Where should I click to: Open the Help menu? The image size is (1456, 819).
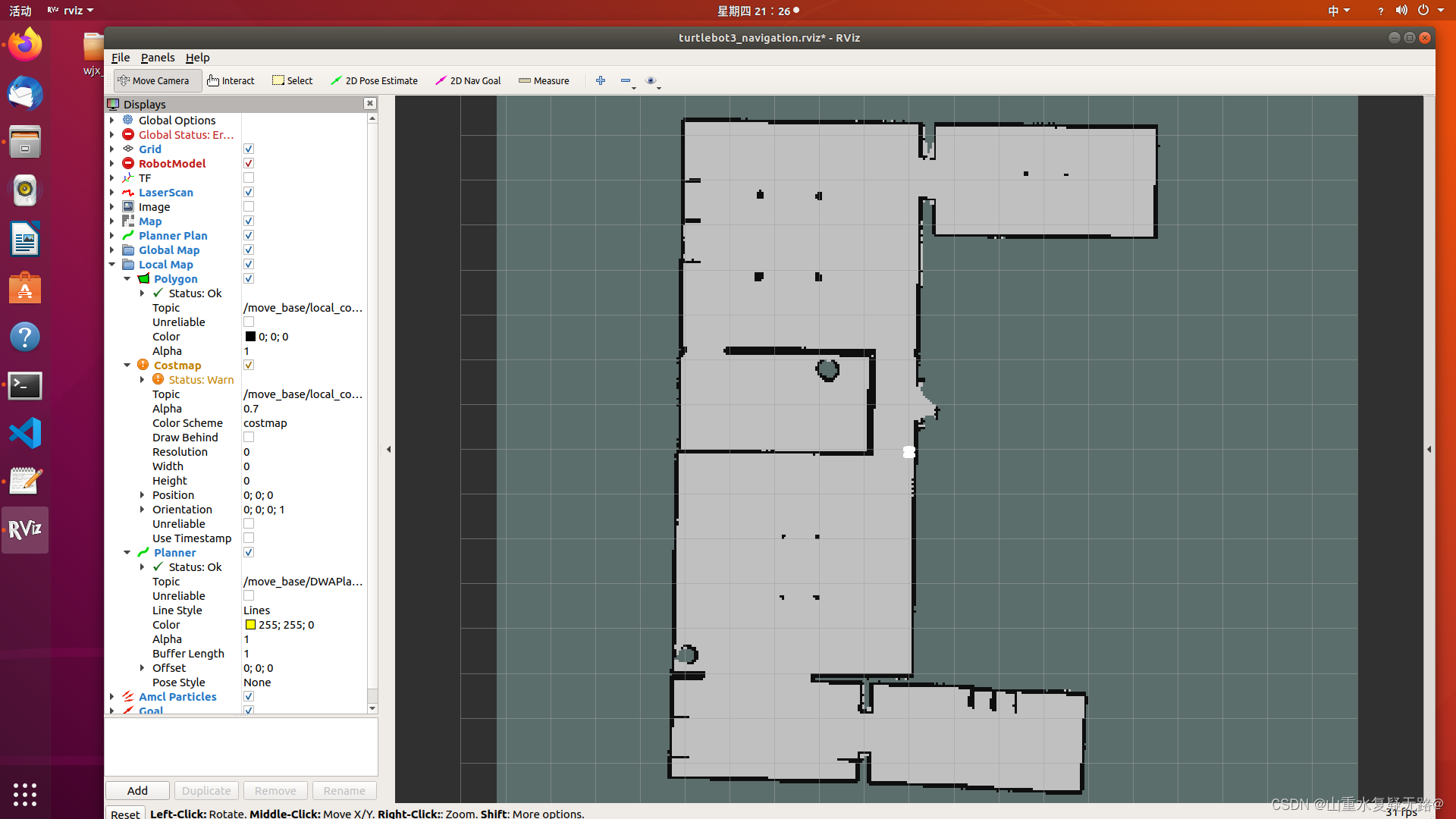coord(197,57)
